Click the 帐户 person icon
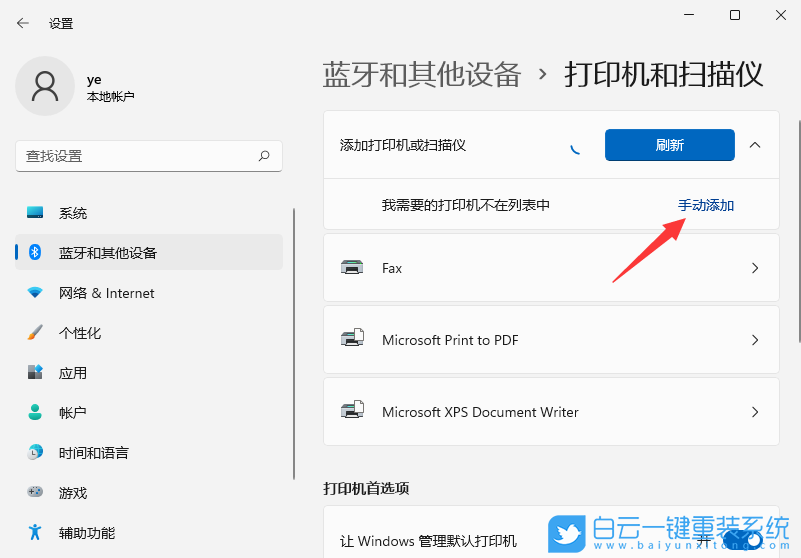 pyautogui.click(x=35, y=412)
